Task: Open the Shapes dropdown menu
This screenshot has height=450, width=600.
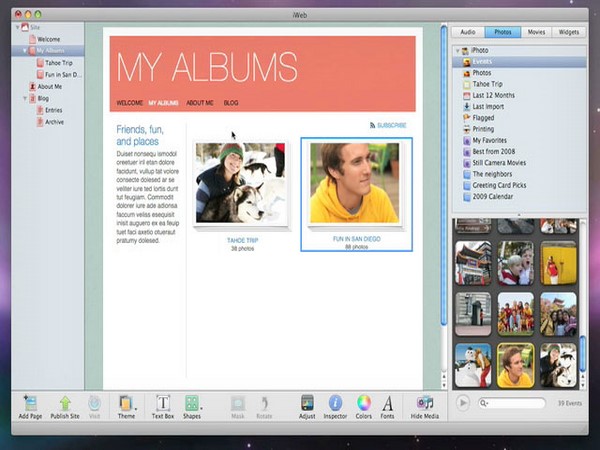Action: coord(191,403)
